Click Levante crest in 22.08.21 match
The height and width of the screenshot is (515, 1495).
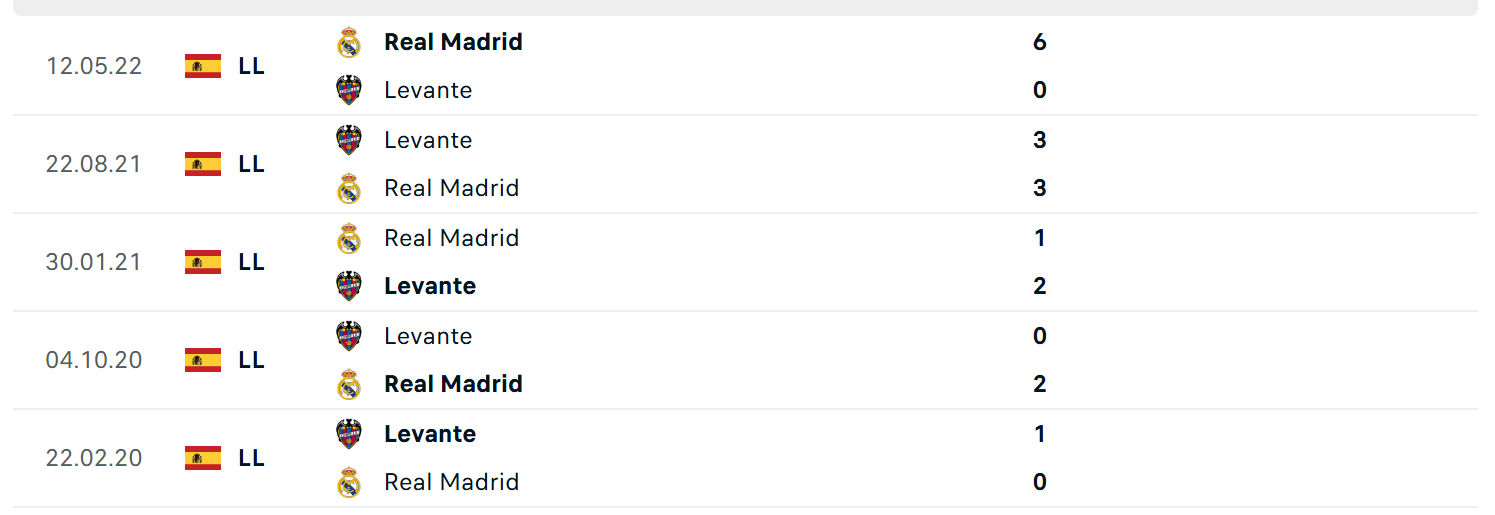[348, 140]
